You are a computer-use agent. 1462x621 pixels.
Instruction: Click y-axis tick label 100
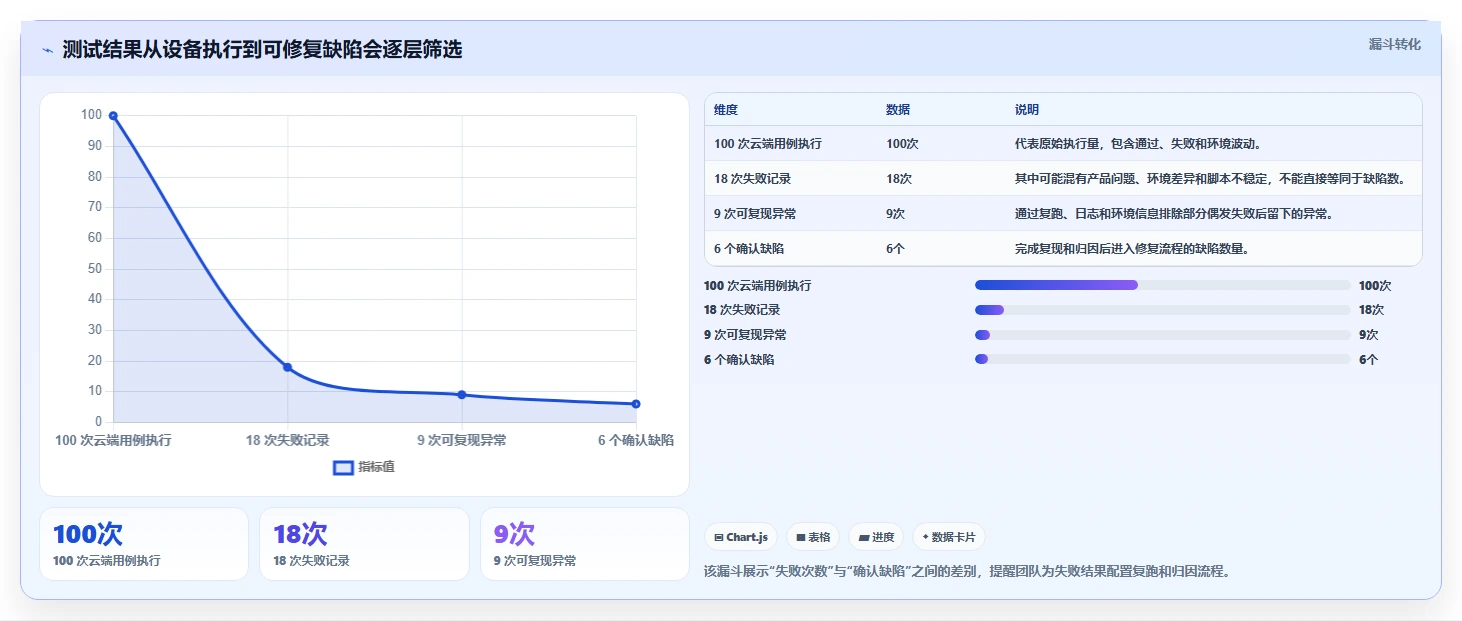coord(92,115)
